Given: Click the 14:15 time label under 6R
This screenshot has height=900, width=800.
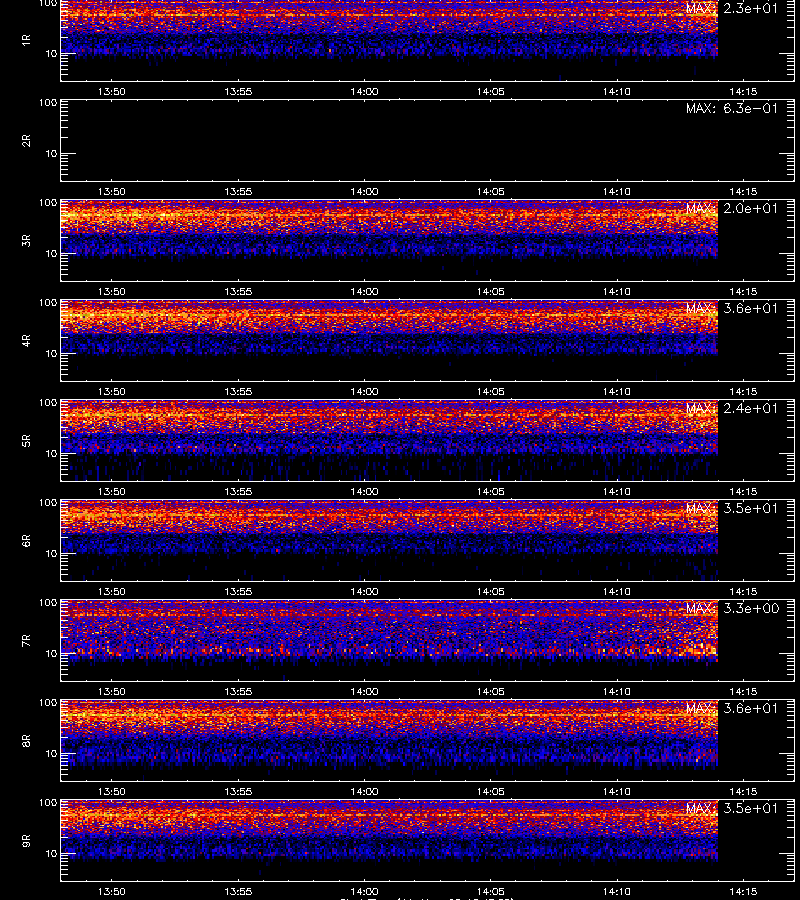Looking at the screenshot, I should click(x=743, y=591).
